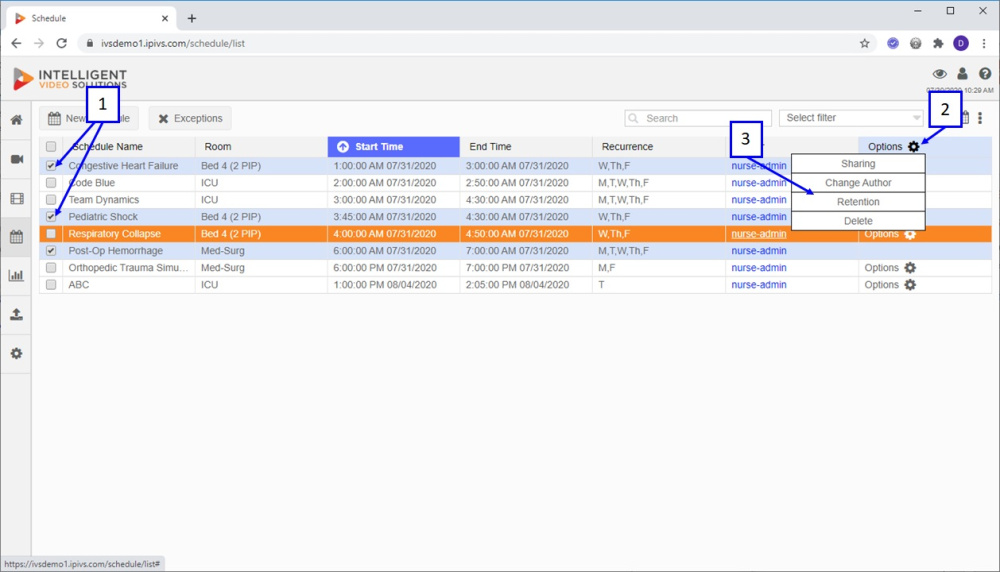Open the video camera sidebar icon
The image size is (1000, 572).
coord(16,159)
